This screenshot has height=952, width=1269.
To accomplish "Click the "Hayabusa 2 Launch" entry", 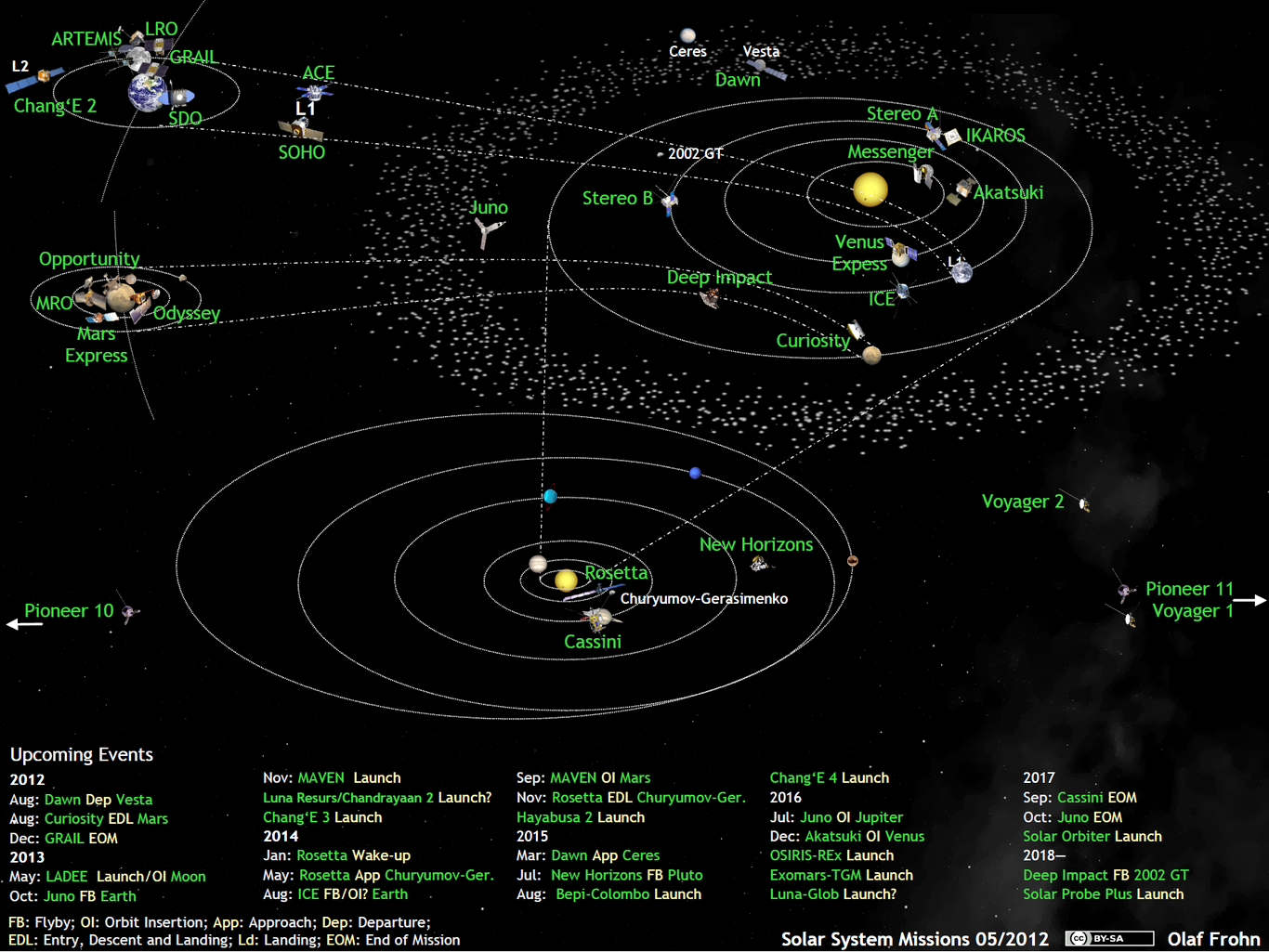I will point(581,817).
